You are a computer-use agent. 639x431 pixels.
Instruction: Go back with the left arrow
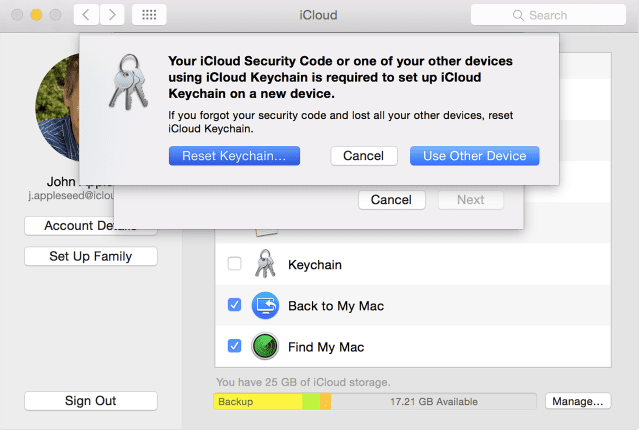[85, 15]
